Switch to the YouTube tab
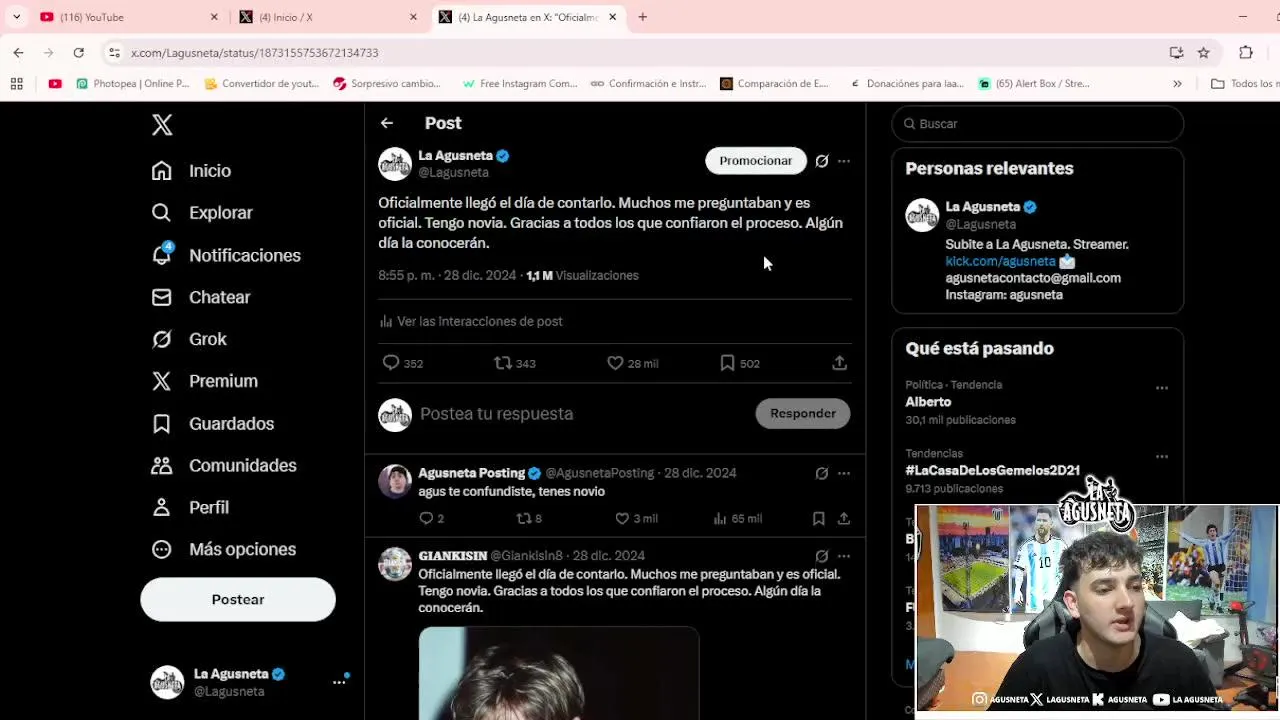 pyautogui.click(x=128, y=17)
